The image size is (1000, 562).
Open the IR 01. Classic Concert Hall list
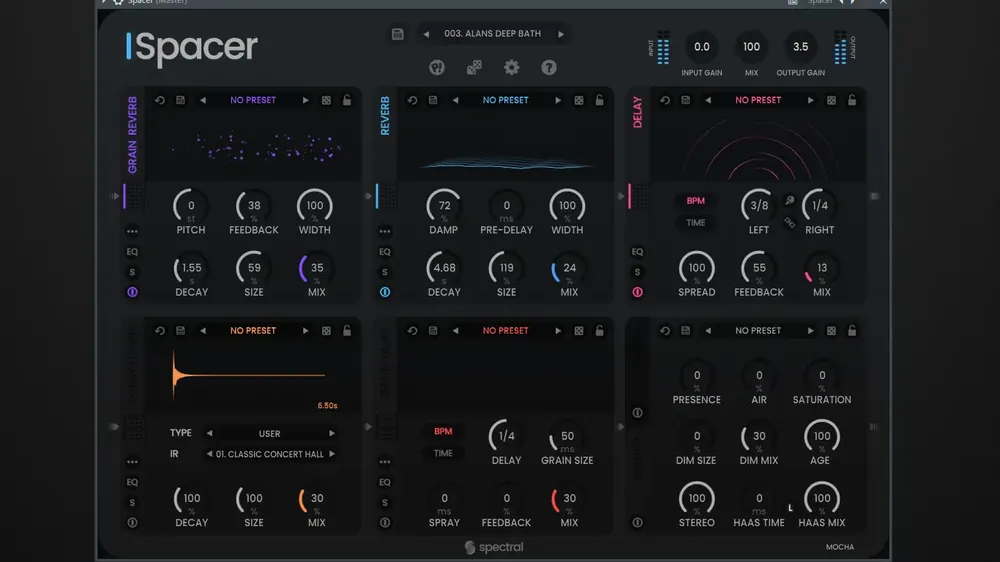(x=270, y=454)
